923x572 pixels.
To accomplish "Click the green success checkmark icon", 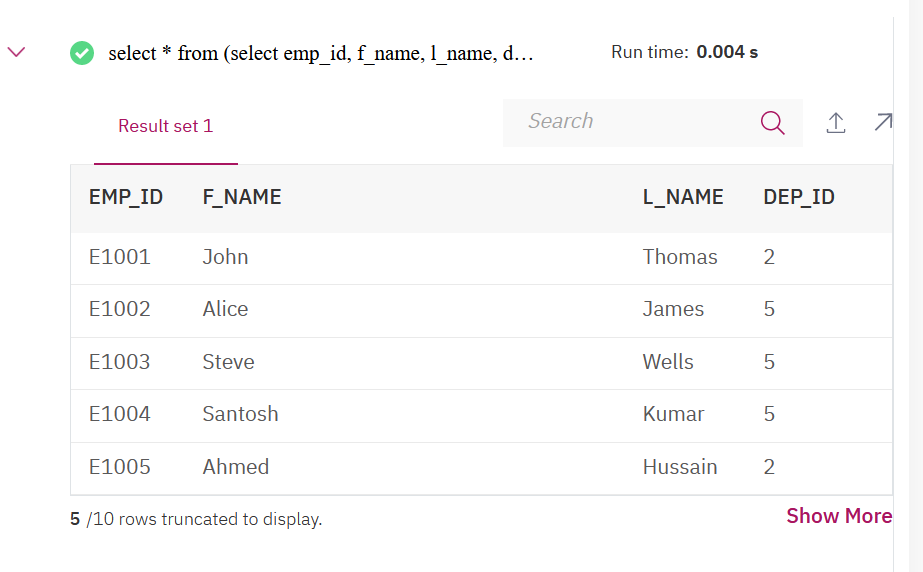I will click(x=82, y=53).
